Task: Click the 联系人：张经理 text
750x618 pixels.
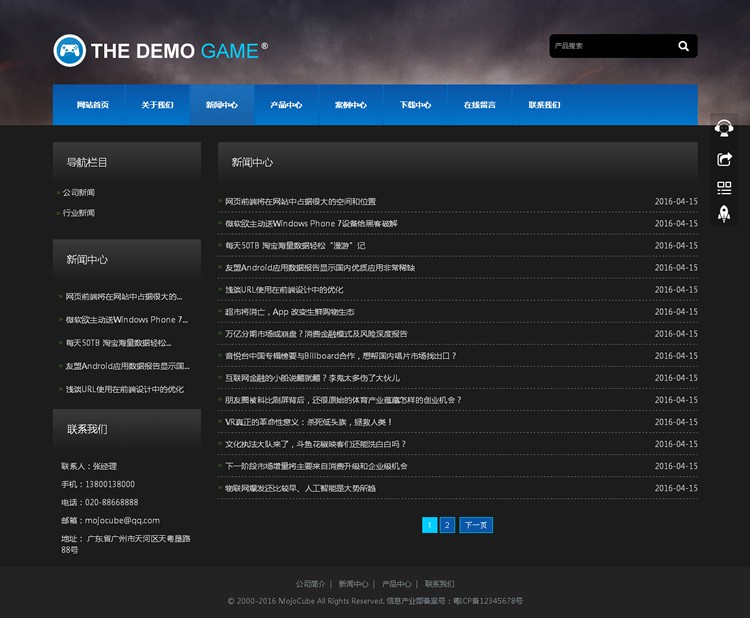Action: [x=89, y=466]
